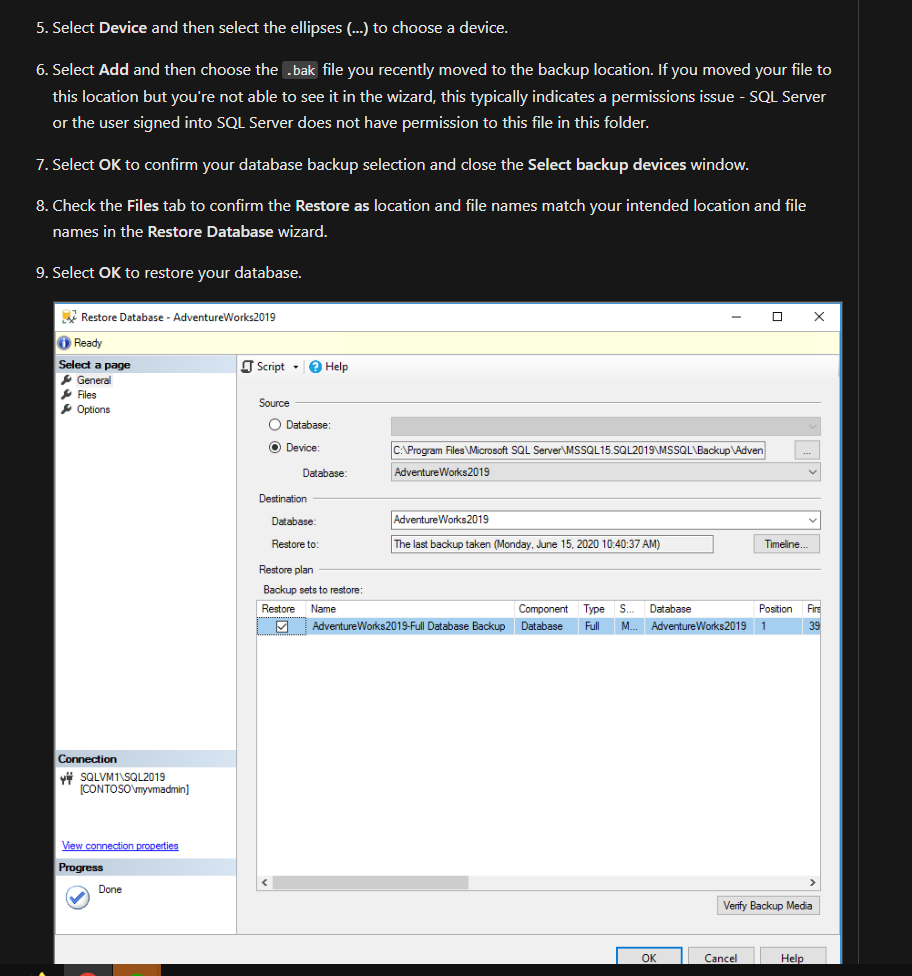The height and width of the screenshot is (976, 912).
Task: Open the destination Database dropdown
Action: point(810,520)
